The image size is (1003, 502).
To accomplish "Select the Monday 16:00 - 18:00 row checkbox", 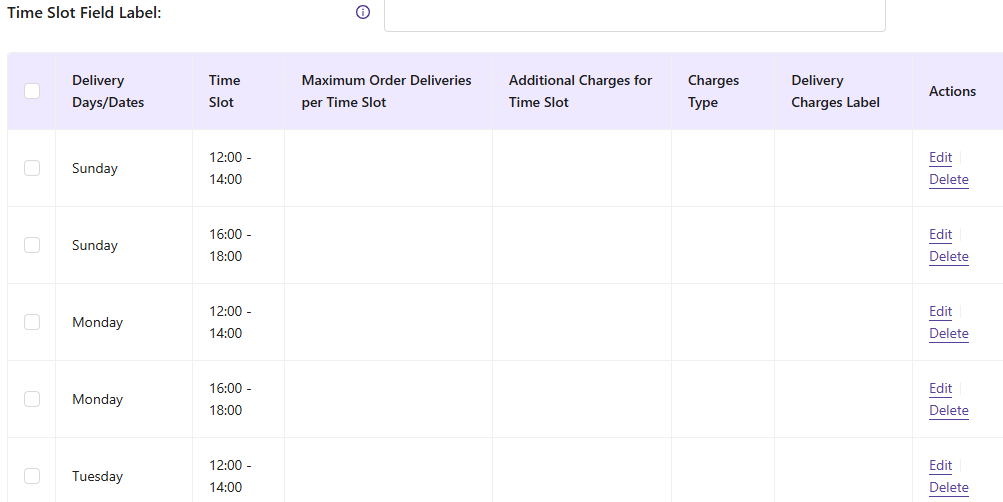I will pyautogui.click(x=32, y=399).
